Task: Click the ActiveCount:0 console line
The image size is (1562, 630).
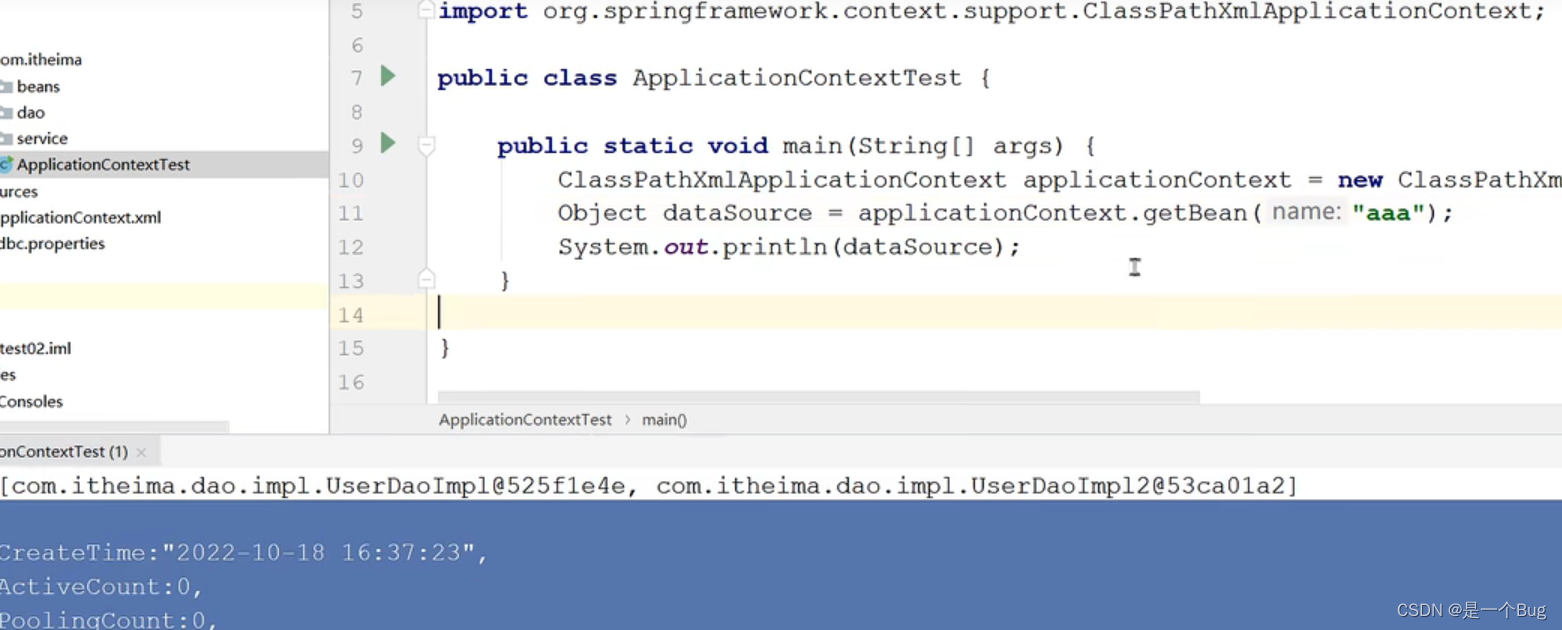Action: [101, 587]
